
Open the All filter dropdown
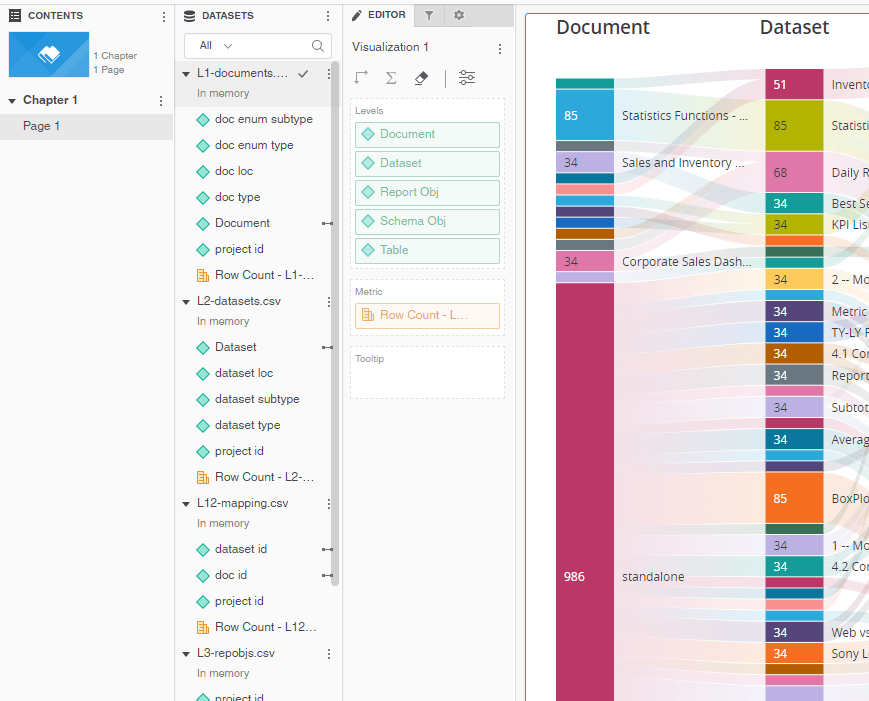(216, 46)
